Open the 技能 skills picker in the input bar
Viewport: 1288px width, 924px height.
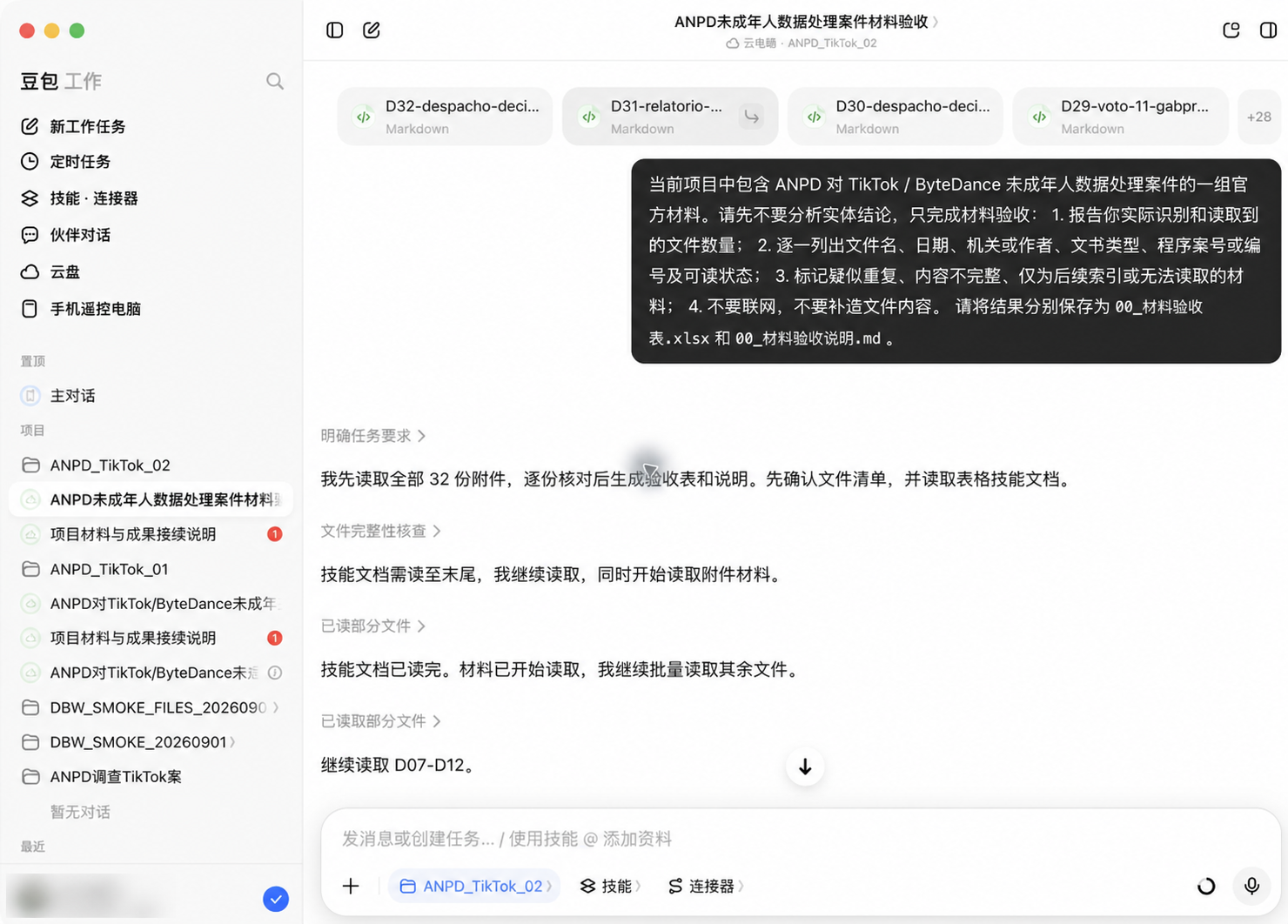(x=610, y=887)
